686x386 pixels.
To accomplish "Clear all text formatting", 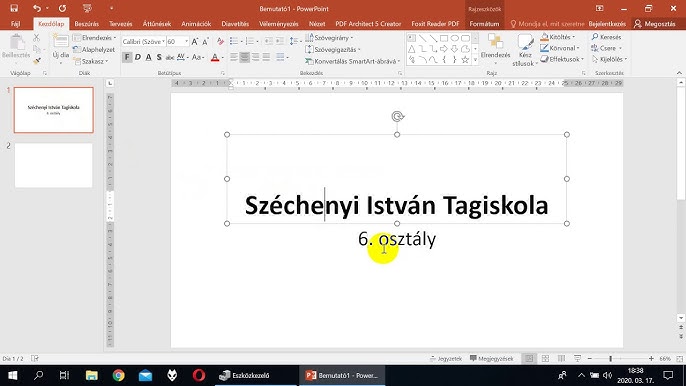I will (x=220, y=42).
